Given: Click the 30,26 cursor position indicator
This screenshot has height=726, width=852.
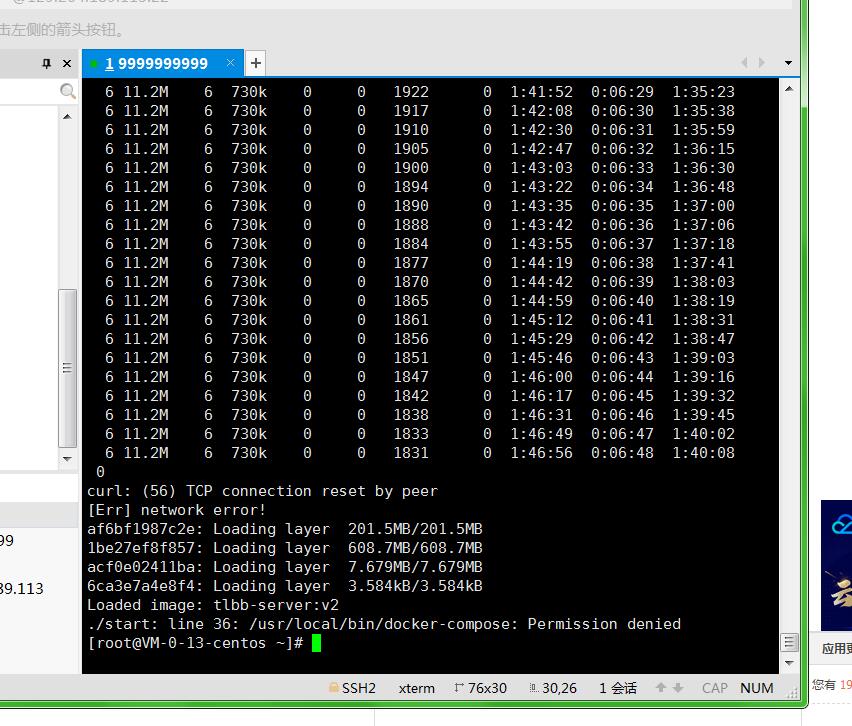Looking at the screenshot, I should tap(552, 688).
